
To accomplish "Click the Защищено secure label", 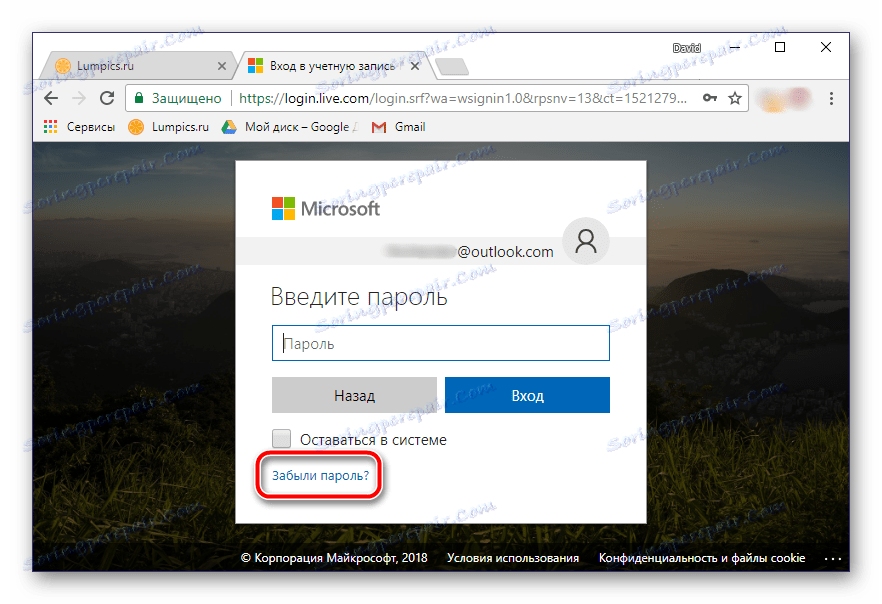I will (187, 98).
